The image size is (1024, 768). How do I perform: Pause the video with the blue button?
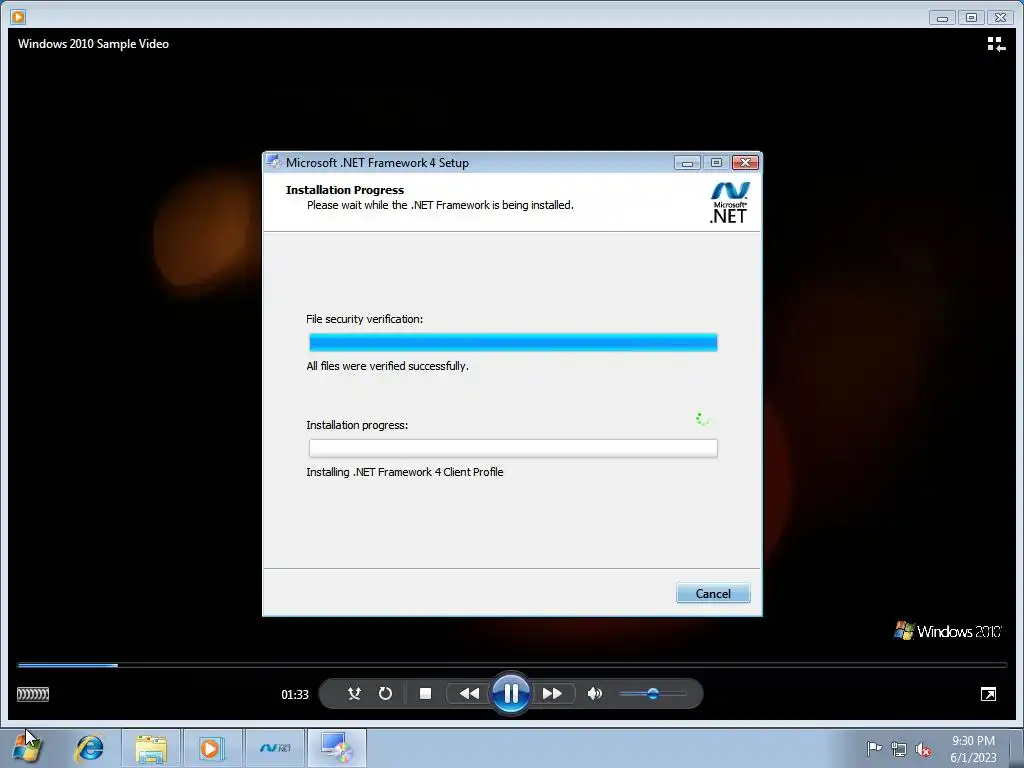(511, 693)
